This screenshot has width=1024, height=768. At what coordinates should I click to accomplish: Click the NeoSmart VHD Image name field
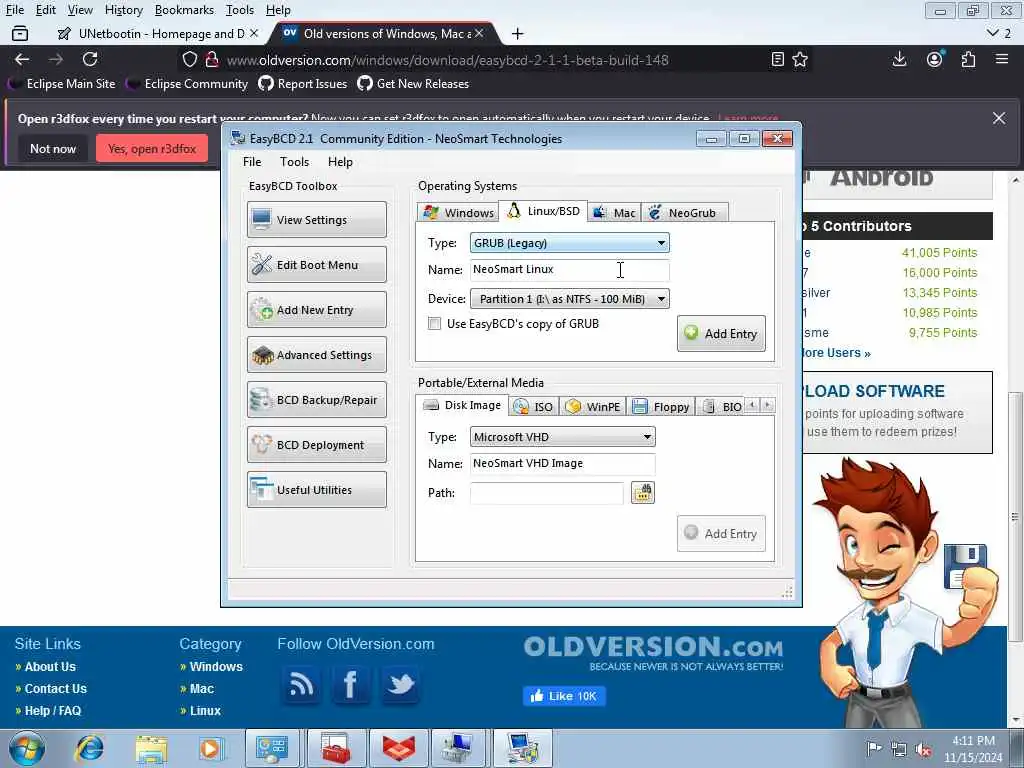(x=562, y=463)
